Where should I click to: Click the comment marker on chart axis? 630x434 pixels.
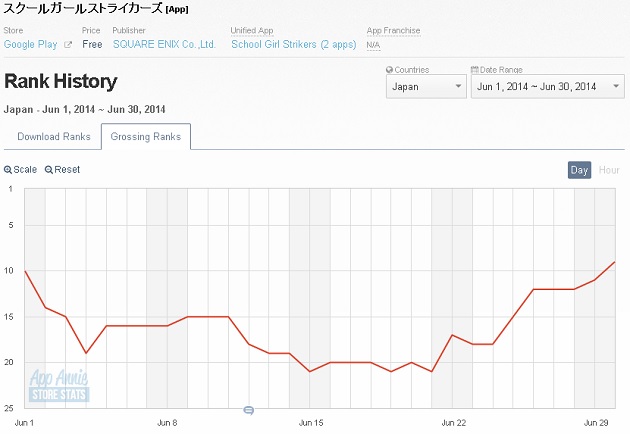(x=249, y=410)
